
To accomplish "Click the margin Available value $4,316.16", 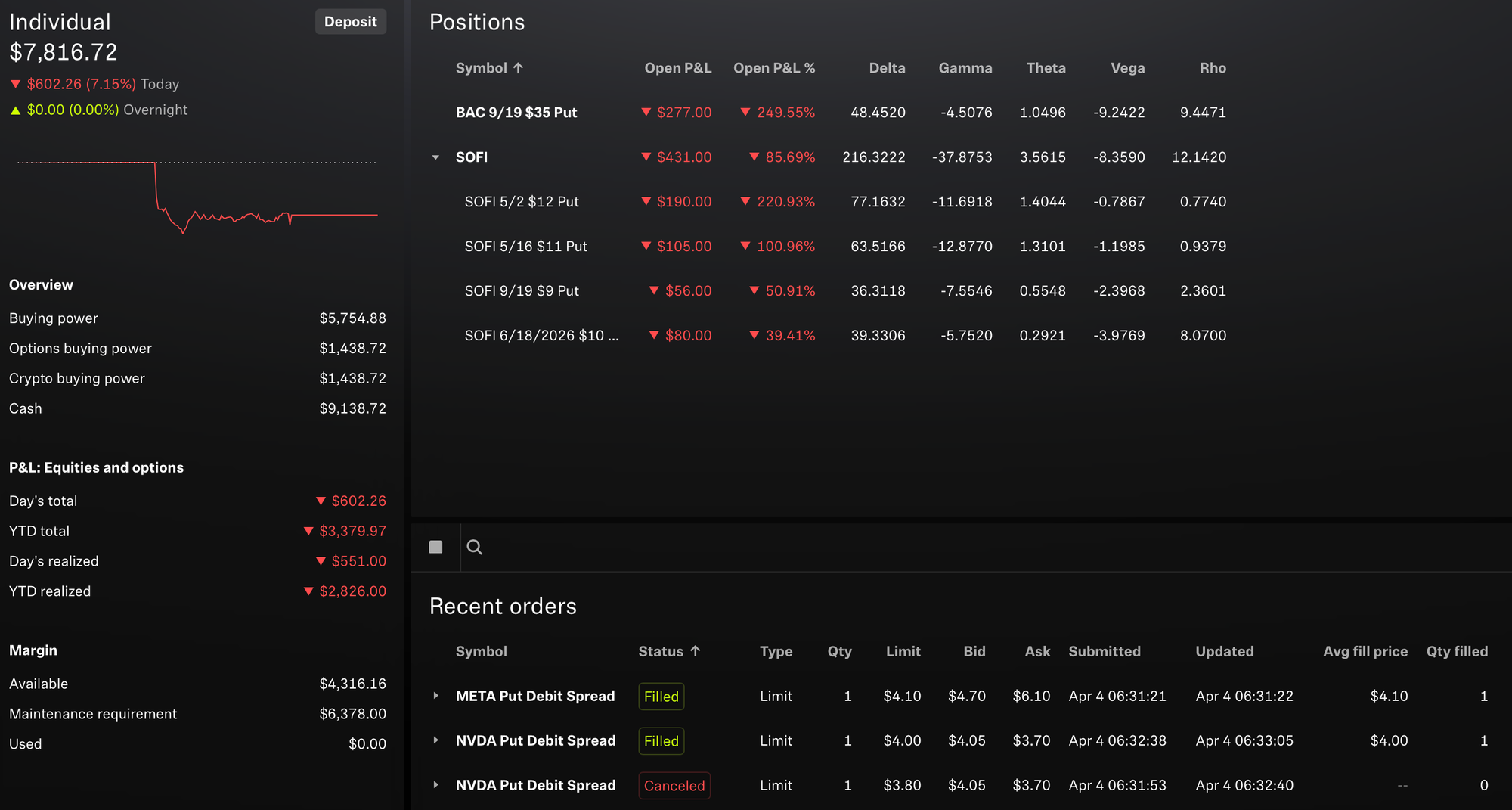I will (352, 684).
